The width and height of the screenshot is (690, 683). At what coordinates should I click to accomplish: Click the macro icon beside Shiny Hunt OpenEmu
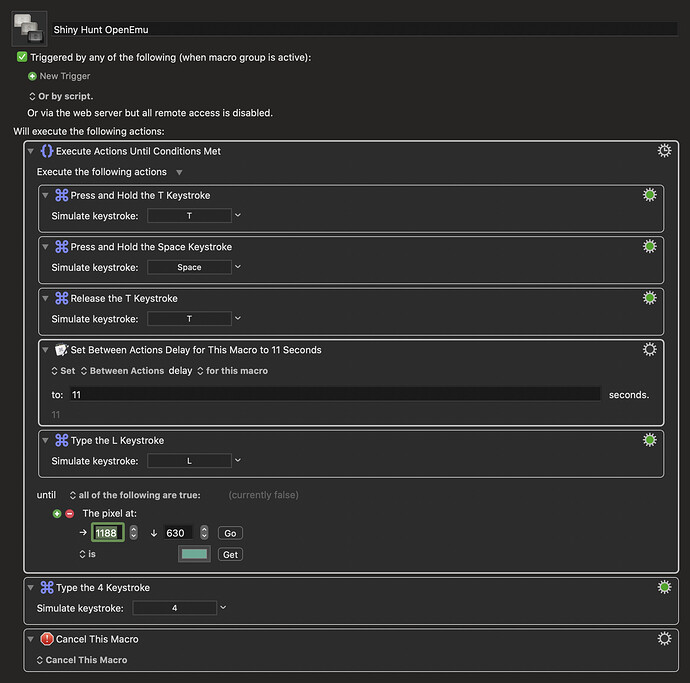tap(29, 29)
